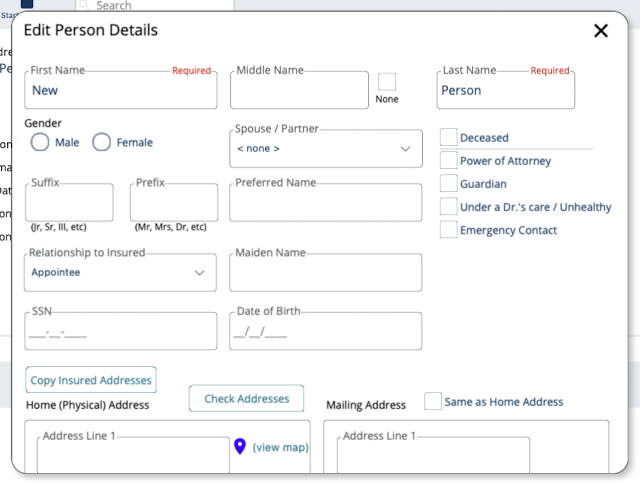Click Home Address Line 1 field
Viewport: 640px width, 485px height.
[133, 455]
